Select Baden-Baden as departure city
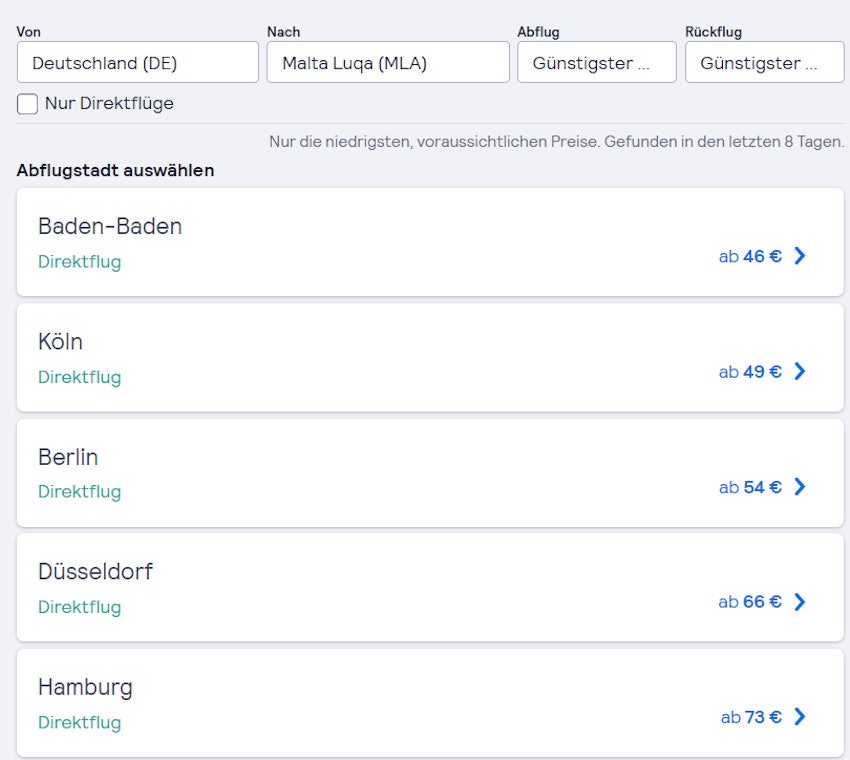The height and width of the screenshot is (760, 850). pos(110,227)
